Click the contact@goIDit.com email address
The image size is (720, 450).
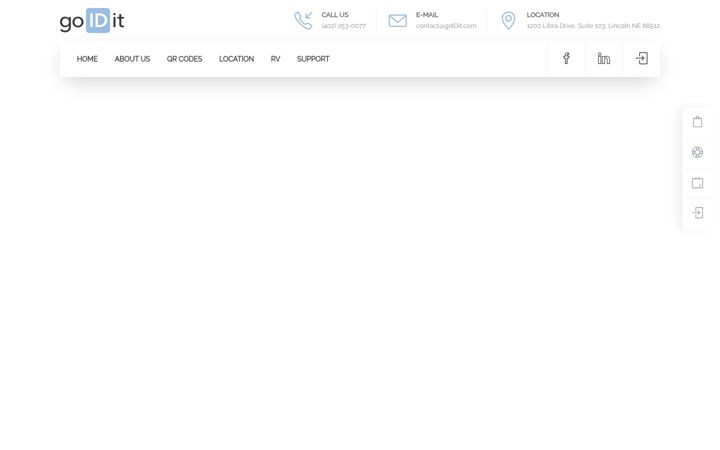(x=446, y=26)
